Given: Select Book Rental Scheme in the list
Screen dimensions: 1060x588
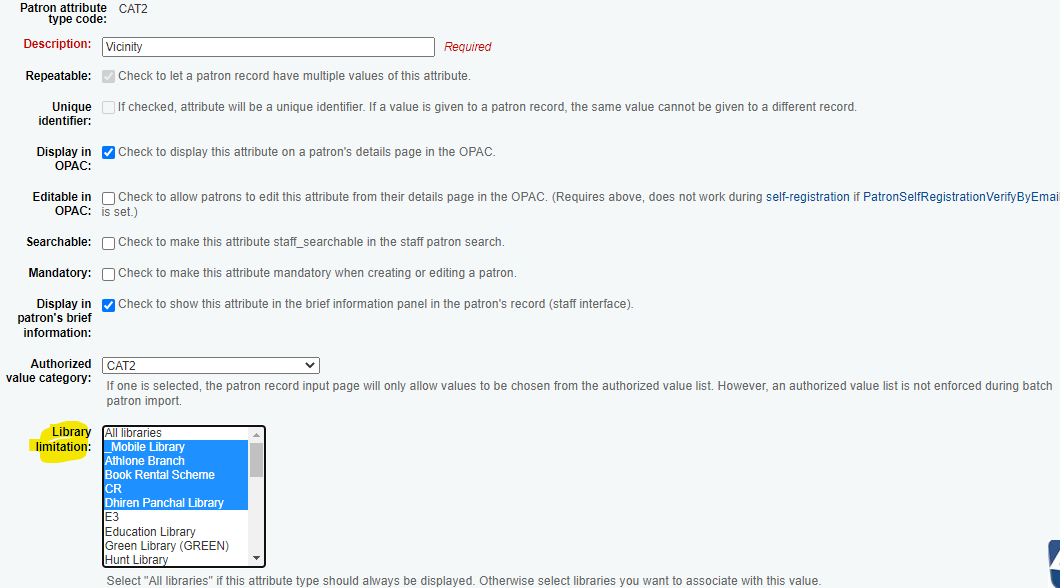Looking at the screenshot, I should pyautogui.click(x=176, y=475).
